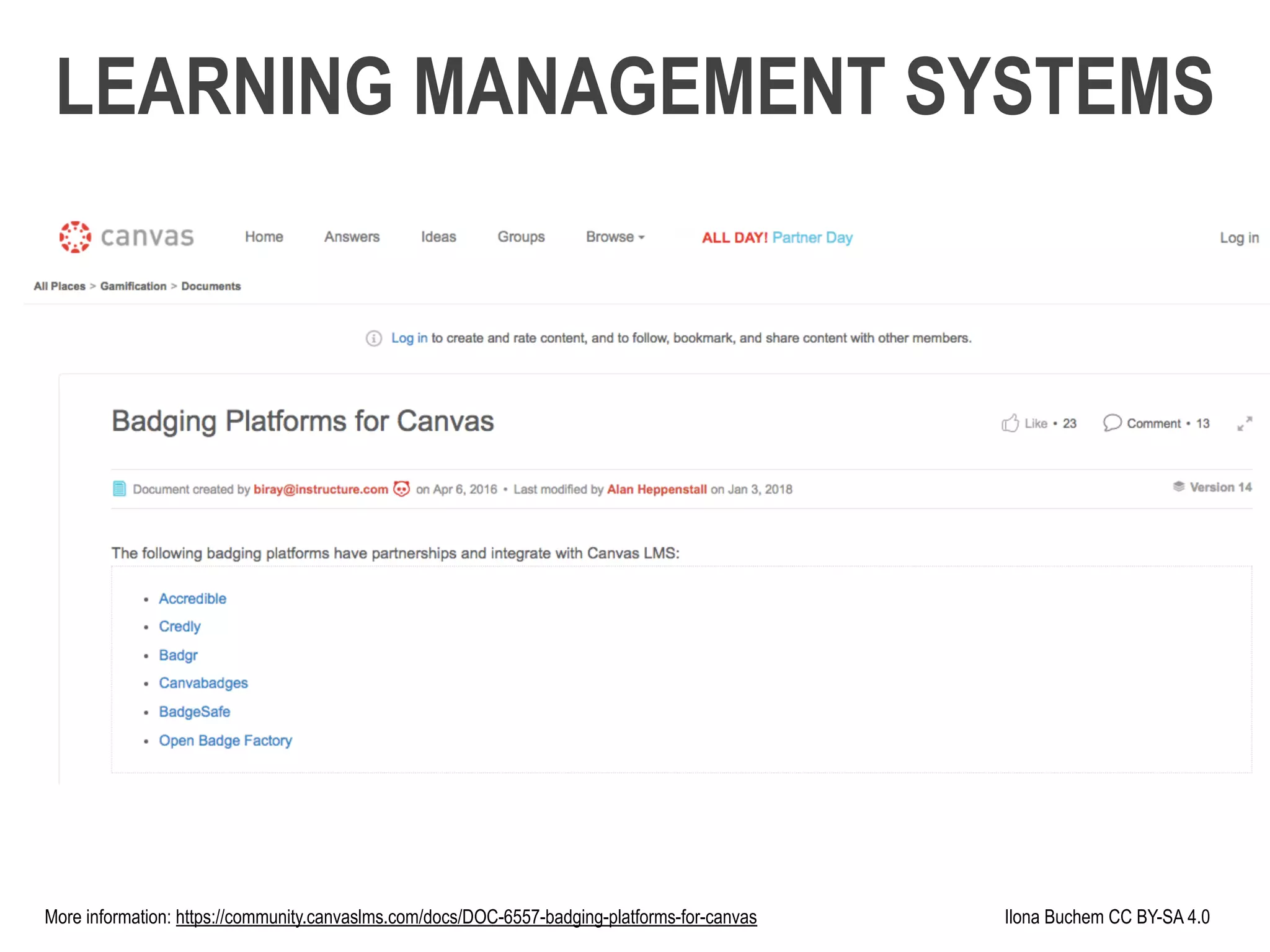Click the All Places breadcrumb
The image size is (1270, 952).
coord(60,286)
